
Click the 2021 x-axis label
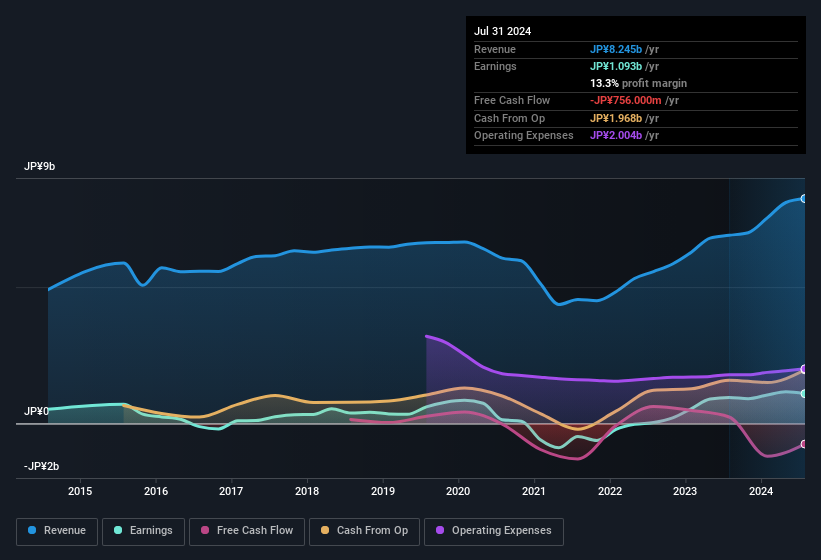pos(534,491)
